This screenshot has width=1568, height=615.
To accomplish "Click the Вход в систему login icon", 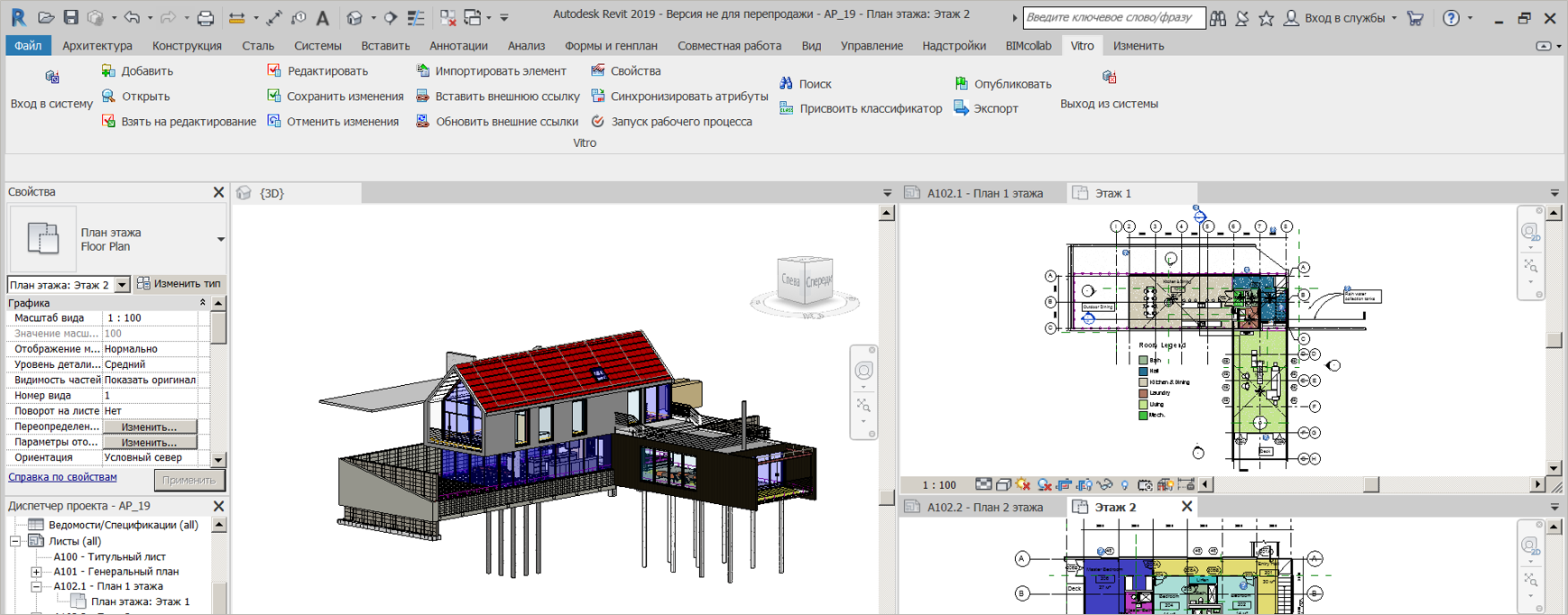I will point(51,78).
